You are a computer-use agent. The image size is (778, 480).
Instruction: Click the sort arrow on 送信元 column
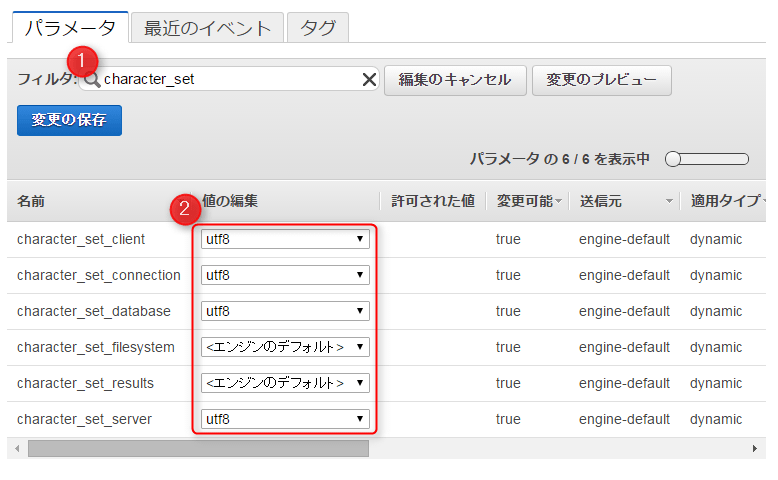coord(669,202)
